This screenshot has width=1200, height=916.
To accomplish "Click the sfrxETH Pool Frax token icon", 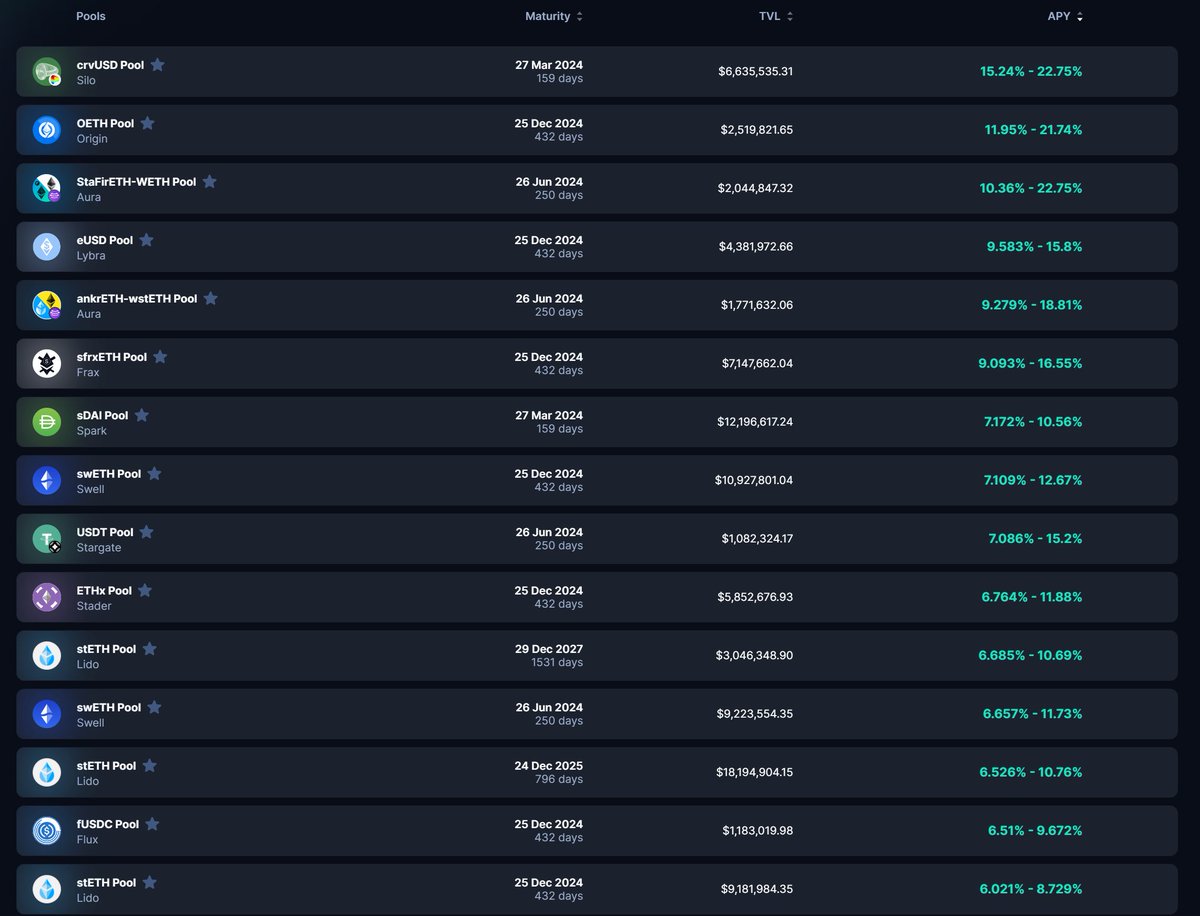I will pos(47,364).
